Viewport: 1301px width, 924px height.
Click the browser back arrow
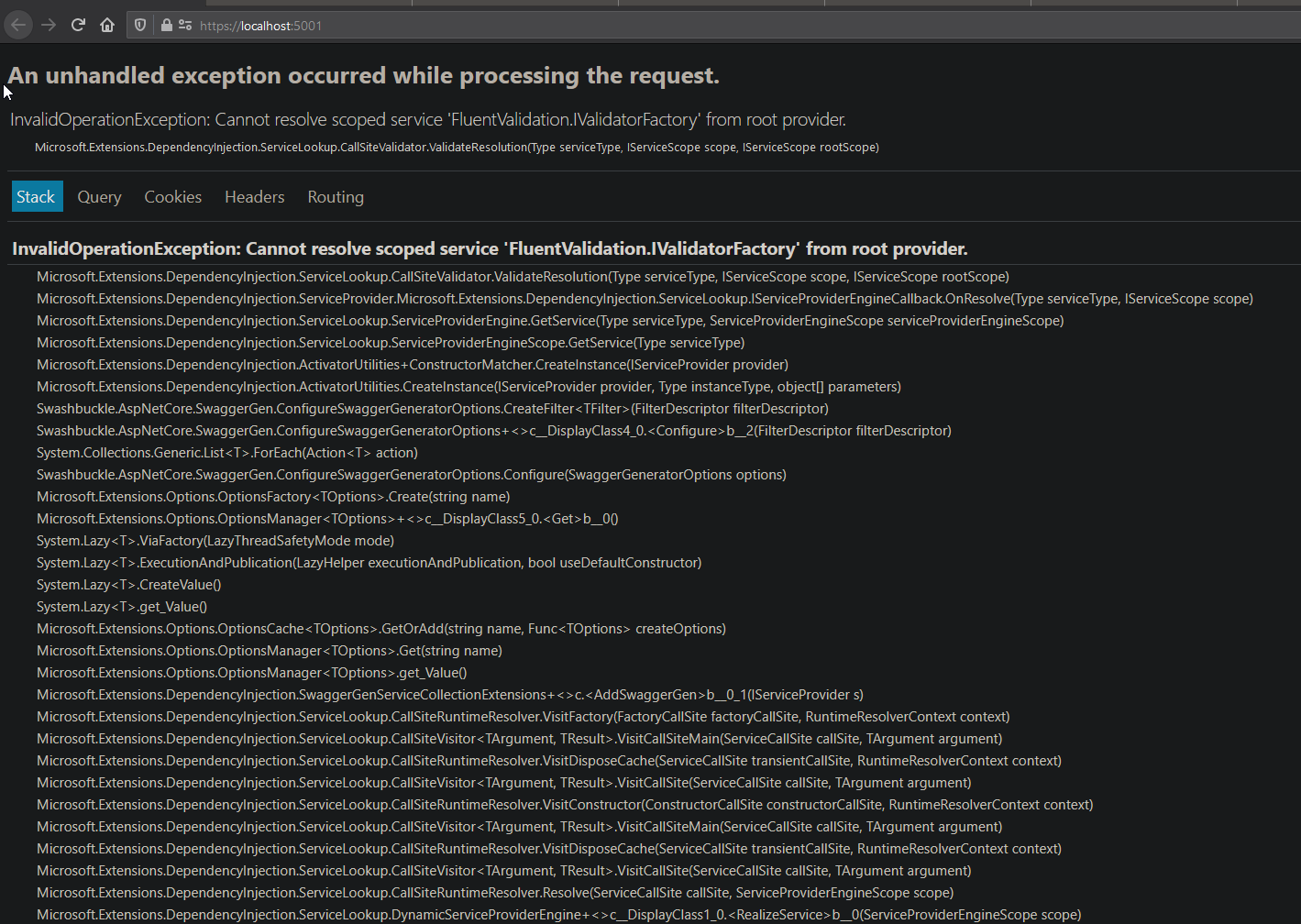(18, 26)
